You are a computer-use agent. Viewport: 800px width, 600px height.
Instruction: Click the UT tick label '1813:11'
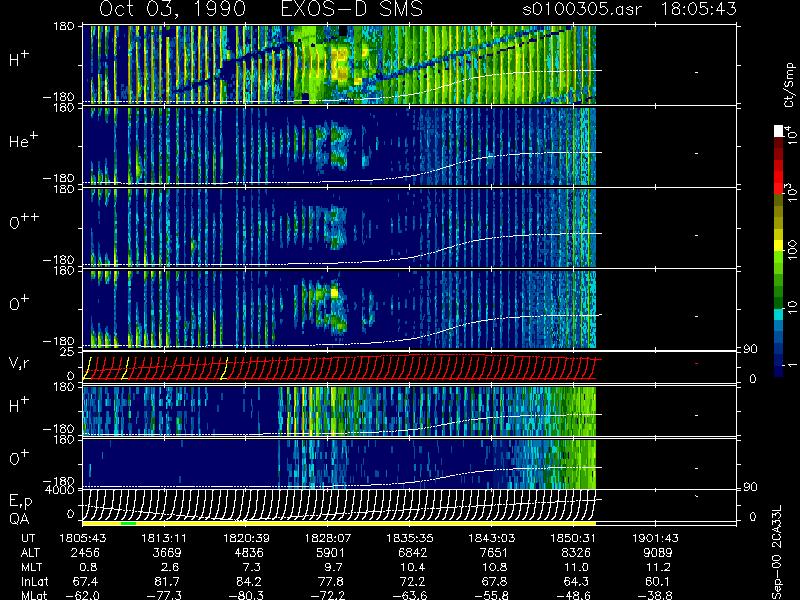point(164,538)
